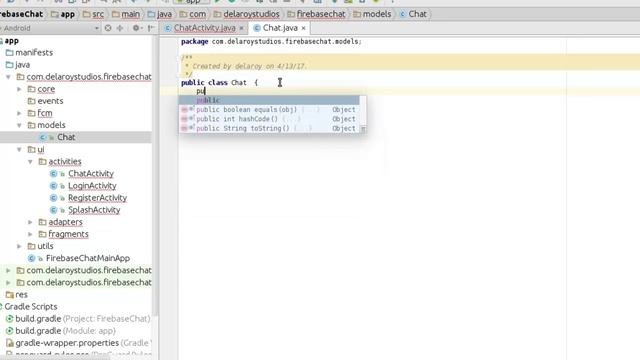Viewport: 640px width, 360px height.
Task: Expand the fcm package arrow
Action: pyautogui.click(x=19, y=113)
